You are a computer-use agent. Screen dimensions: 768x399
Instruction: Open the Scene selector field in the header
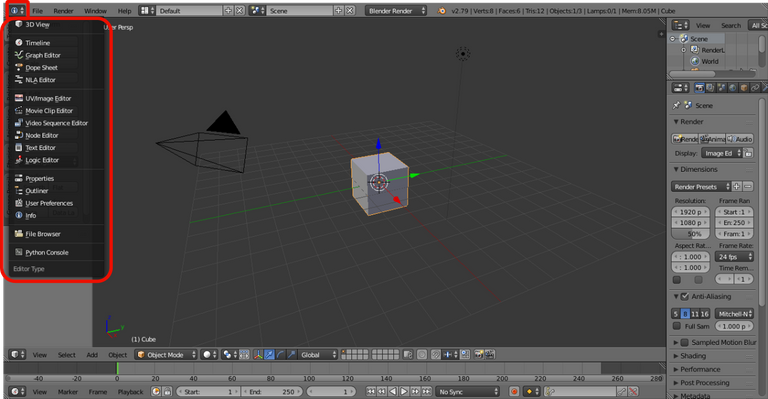[x=301, y=11]
